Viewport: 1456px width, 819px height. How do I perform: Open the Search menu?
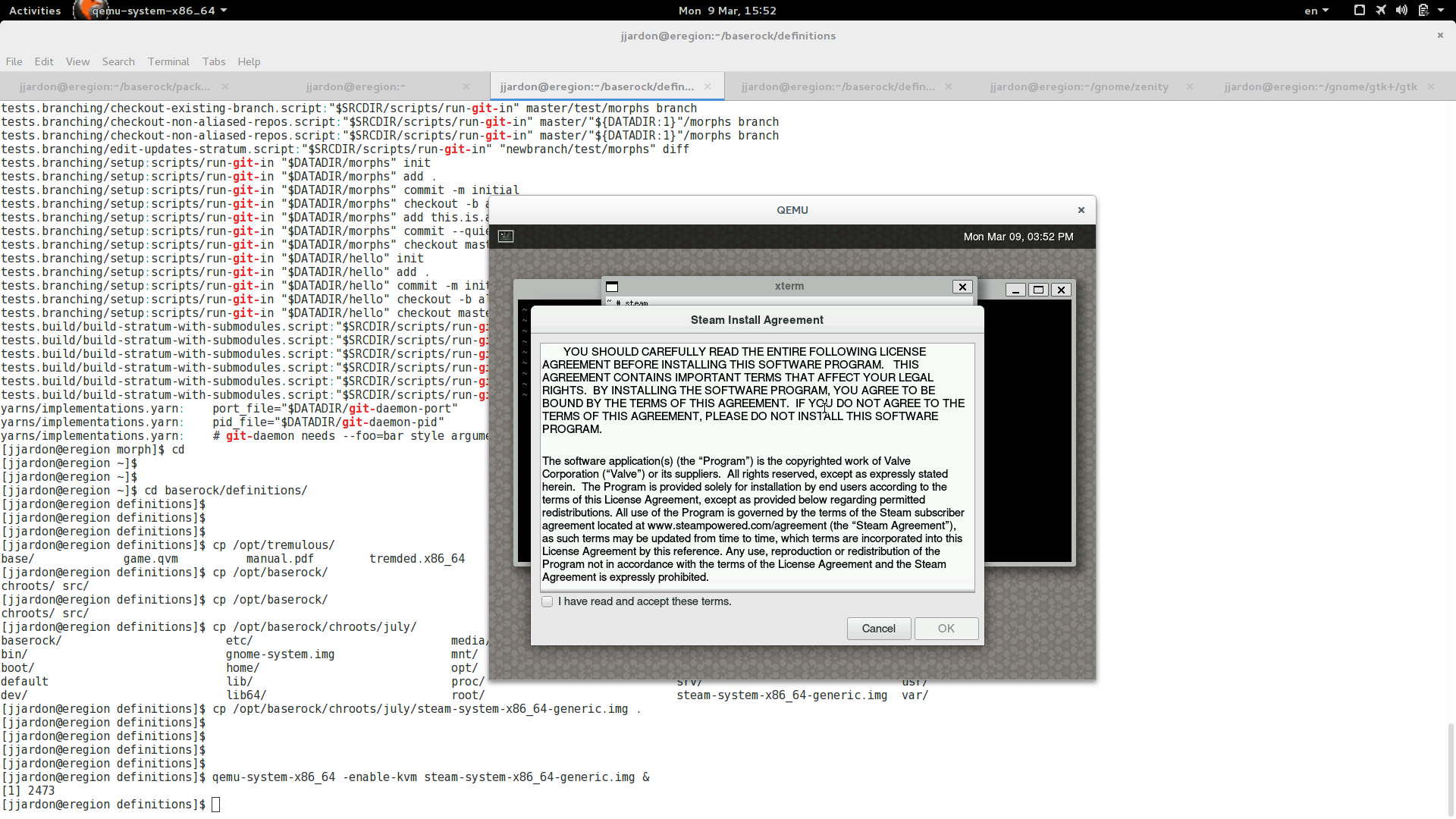click(118, 61)
